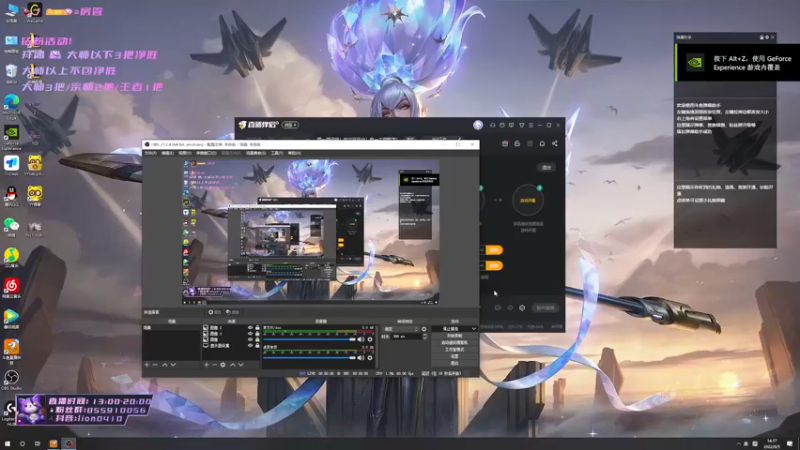800x450 pixels.
Task: Open the Docks menu in OBS
Action: 206,153
